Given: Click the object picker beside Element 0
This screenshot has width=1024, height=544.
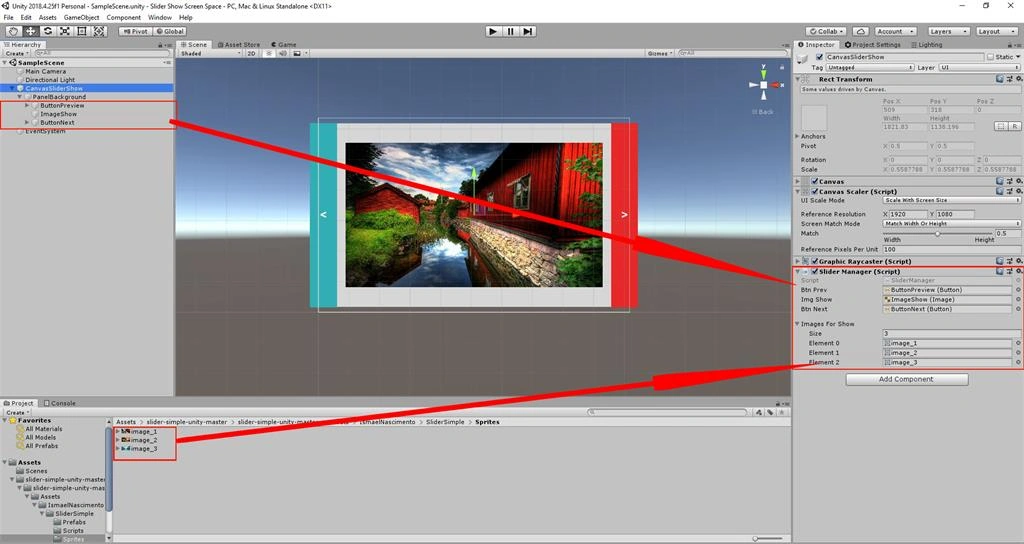Looking at the screenshot, I should (1017, 343).
